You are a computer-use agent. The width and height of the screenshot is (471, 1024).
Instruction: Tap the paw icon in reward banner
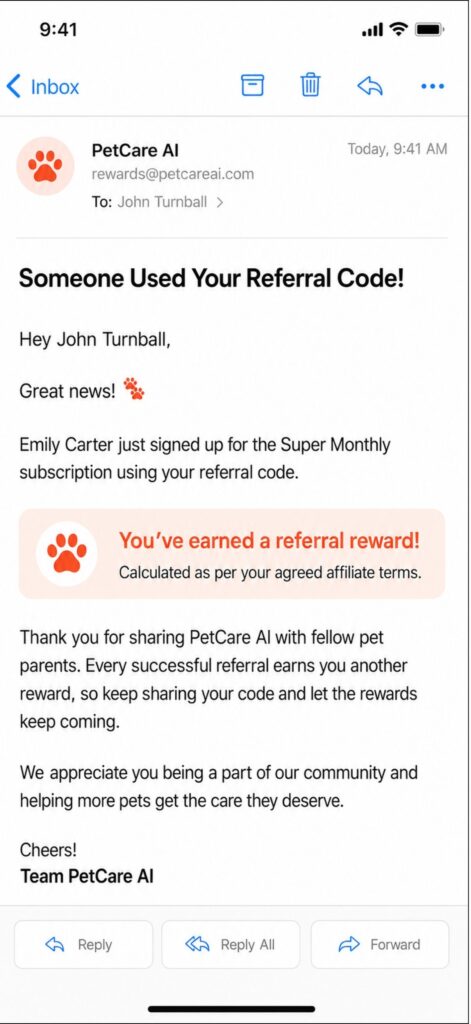(x=67, y=554)
